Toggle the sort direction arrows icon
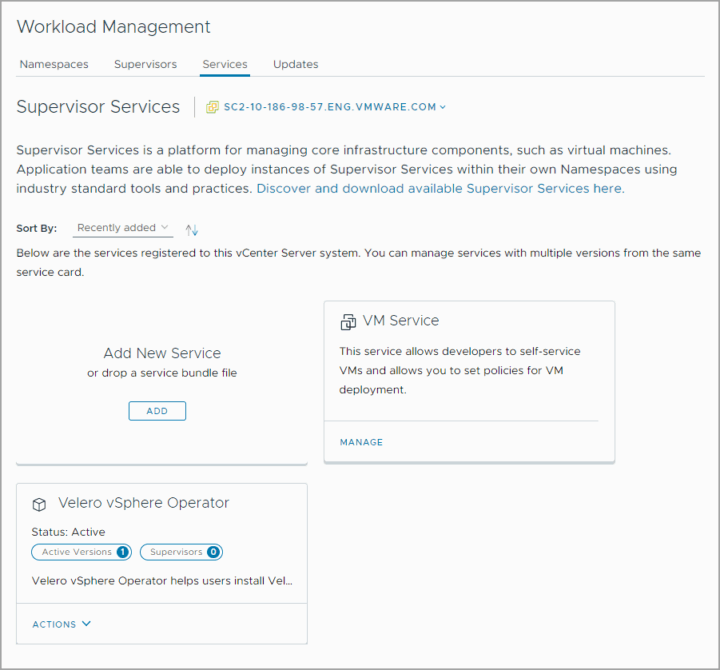Image resolution: width=720 pixels, height=670 pixels. tap(193, 230)
